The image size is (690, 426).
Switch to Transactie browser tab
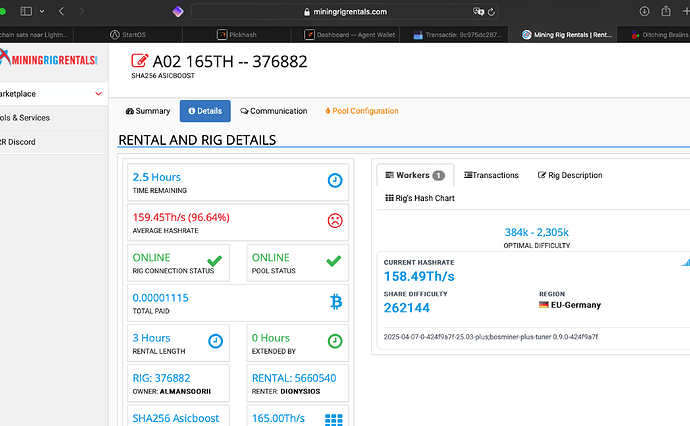click(x=454, y=34)
